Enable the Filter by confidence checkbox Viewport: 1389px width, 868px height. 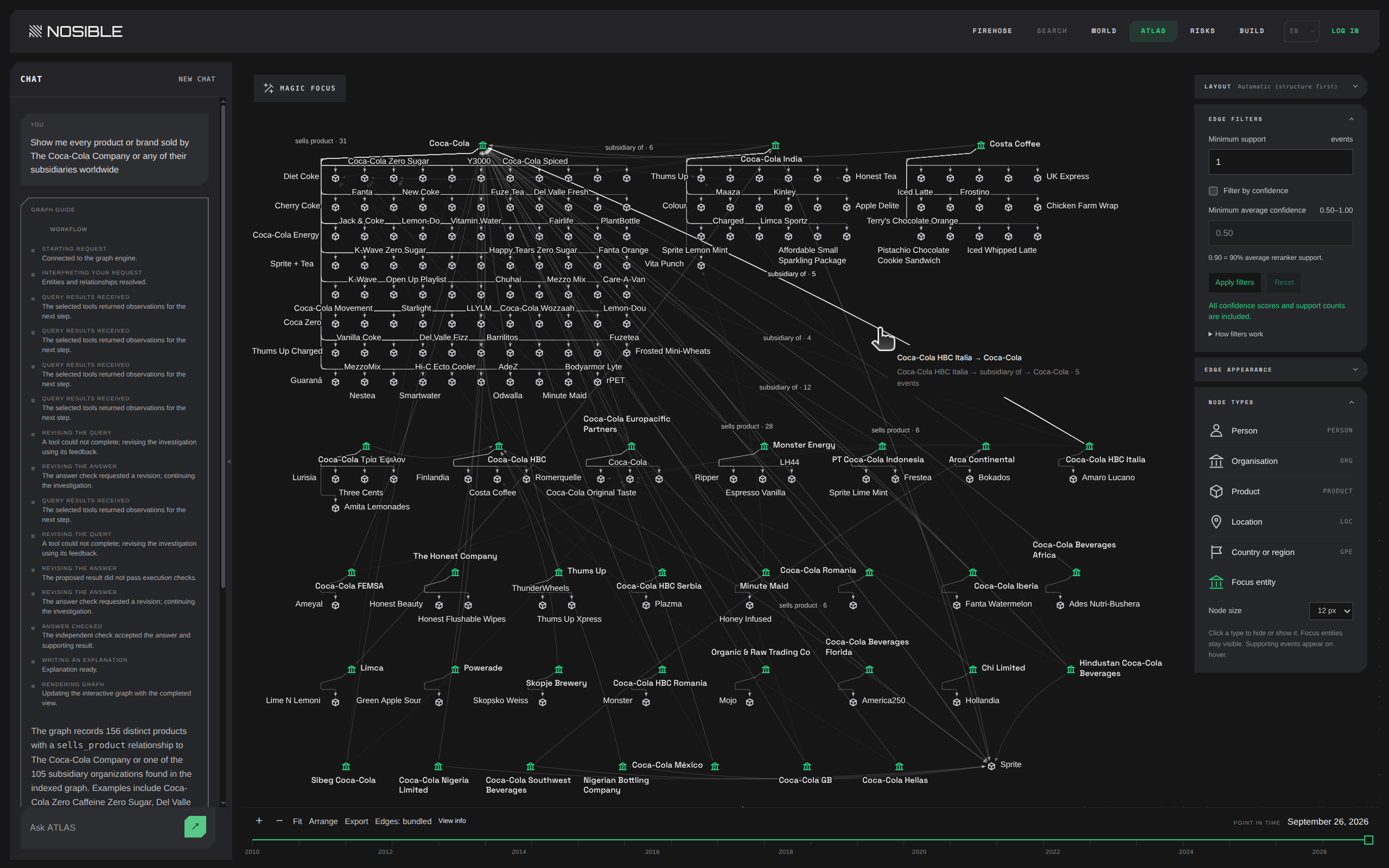click(x=1213, y=191)
